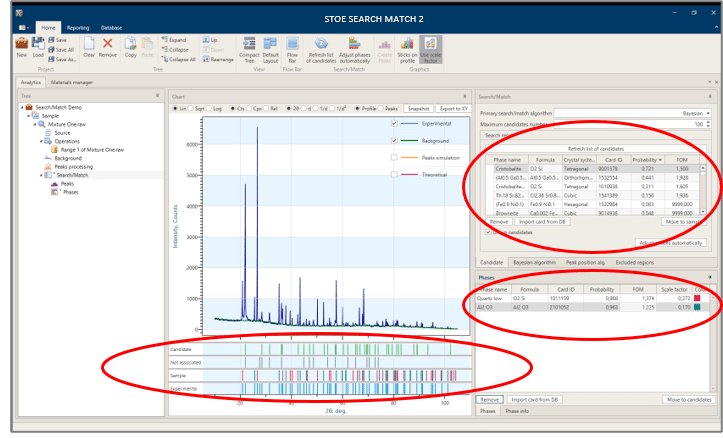723x438 pixels.
Task: Toggle the Experimental legend checkbox
Action: pos(394,124)
